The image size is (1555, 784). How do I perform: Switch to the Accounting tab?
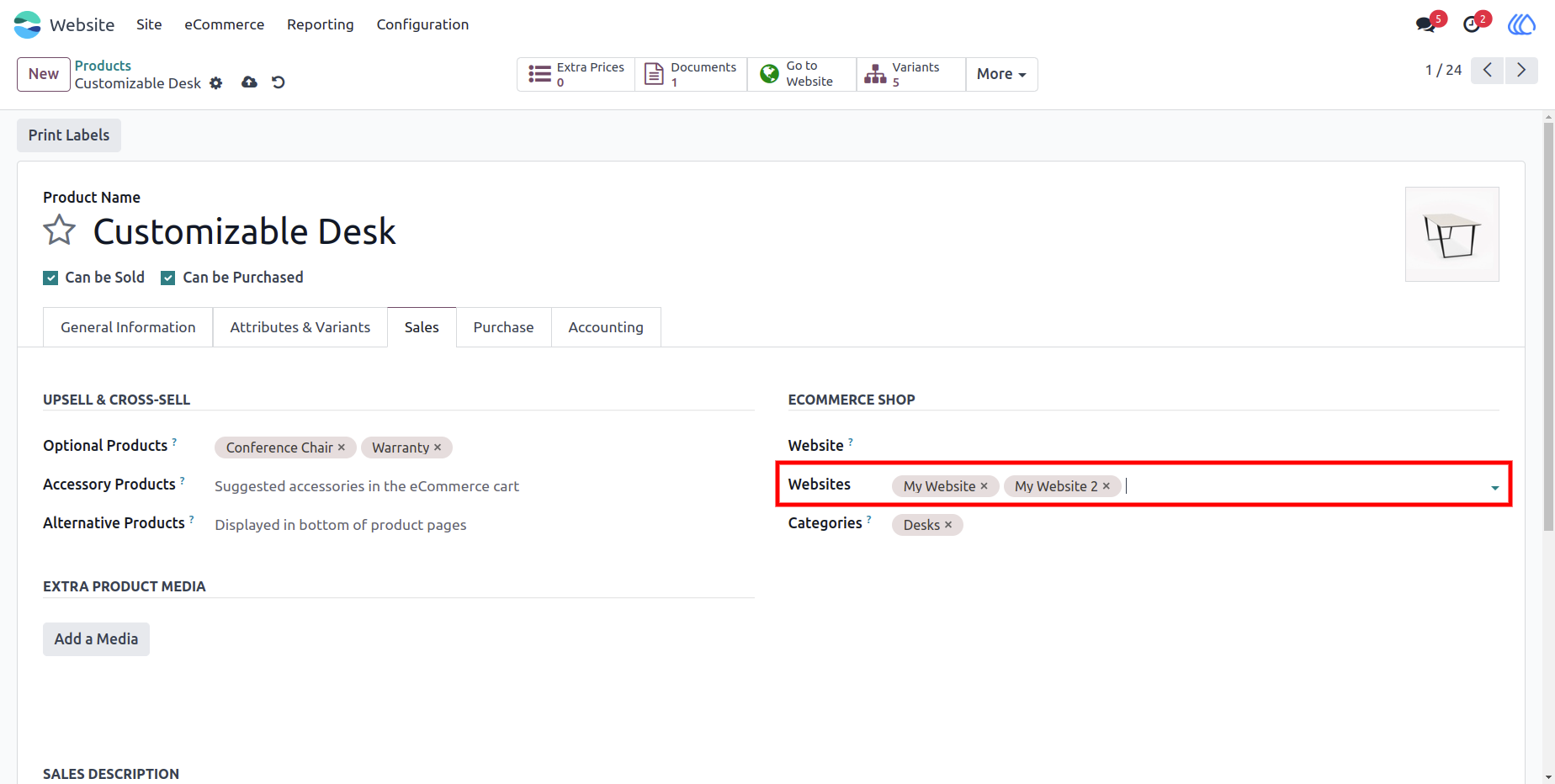tap(606, 327)
